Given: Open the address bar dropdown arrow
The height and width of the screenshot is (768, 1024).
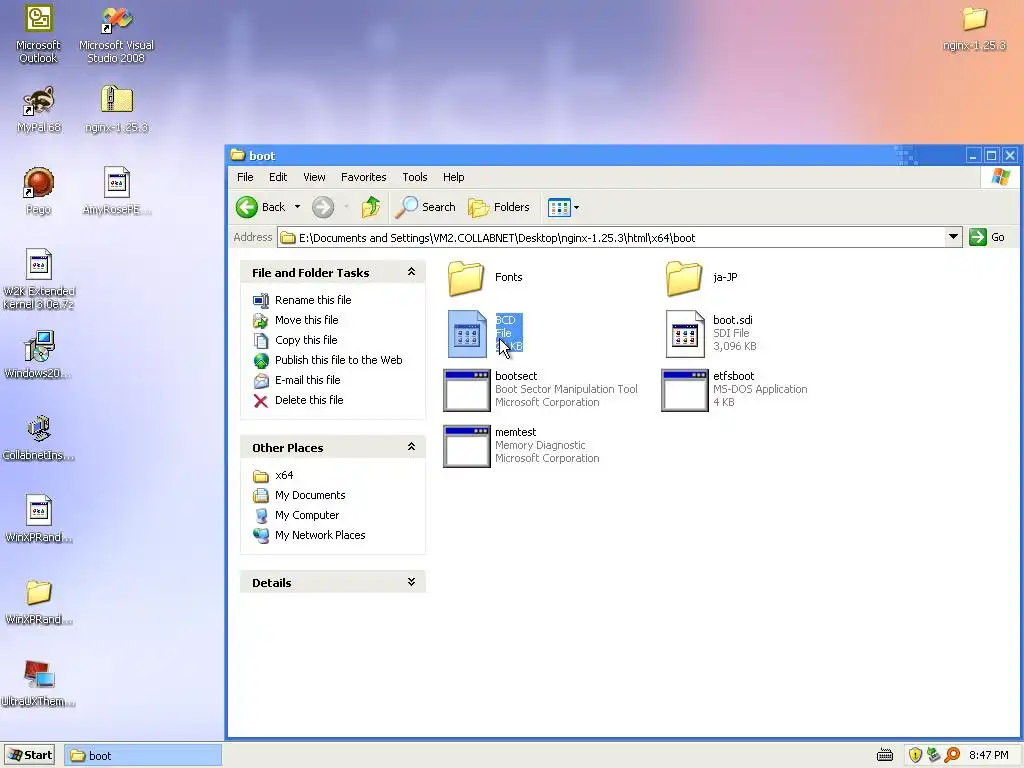Looking at the screenshot, I should point(953,237).
